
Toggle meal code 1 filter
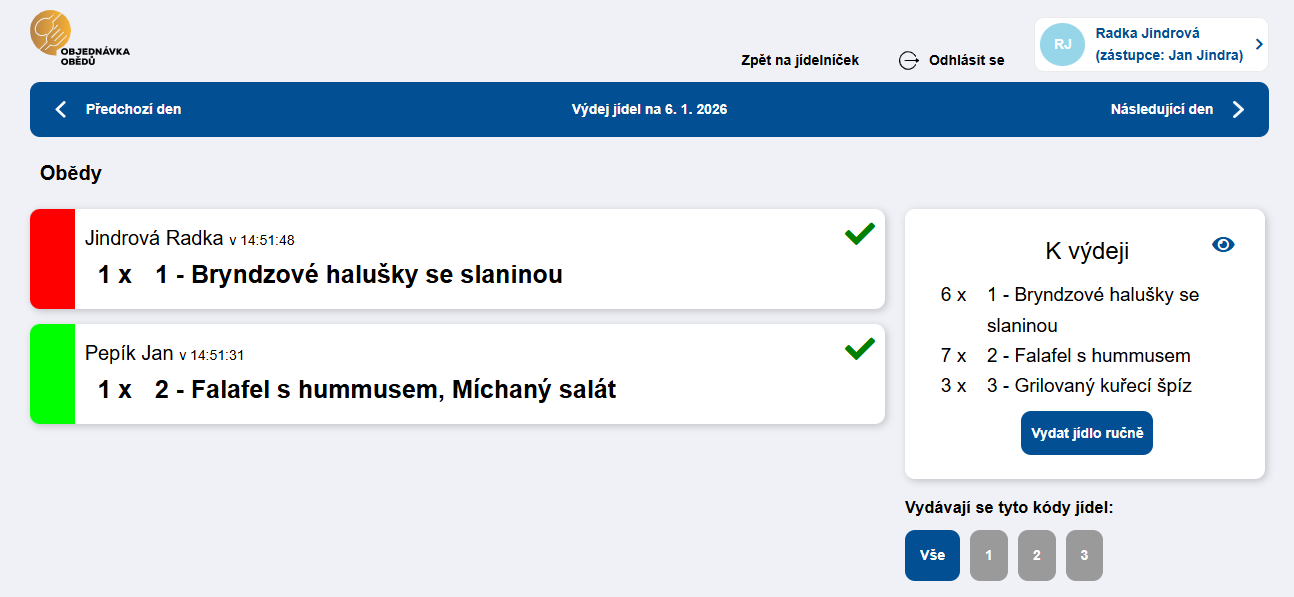click(x=988, y=556)
